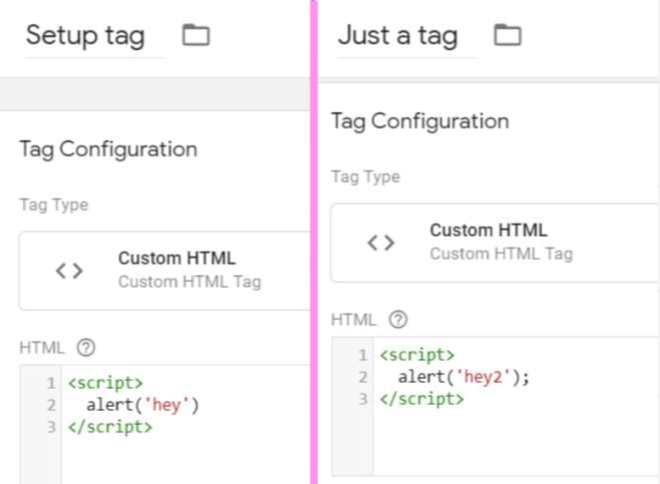Click the alert('hey') code line
This screenshot has width=660, height=484.
144,405
